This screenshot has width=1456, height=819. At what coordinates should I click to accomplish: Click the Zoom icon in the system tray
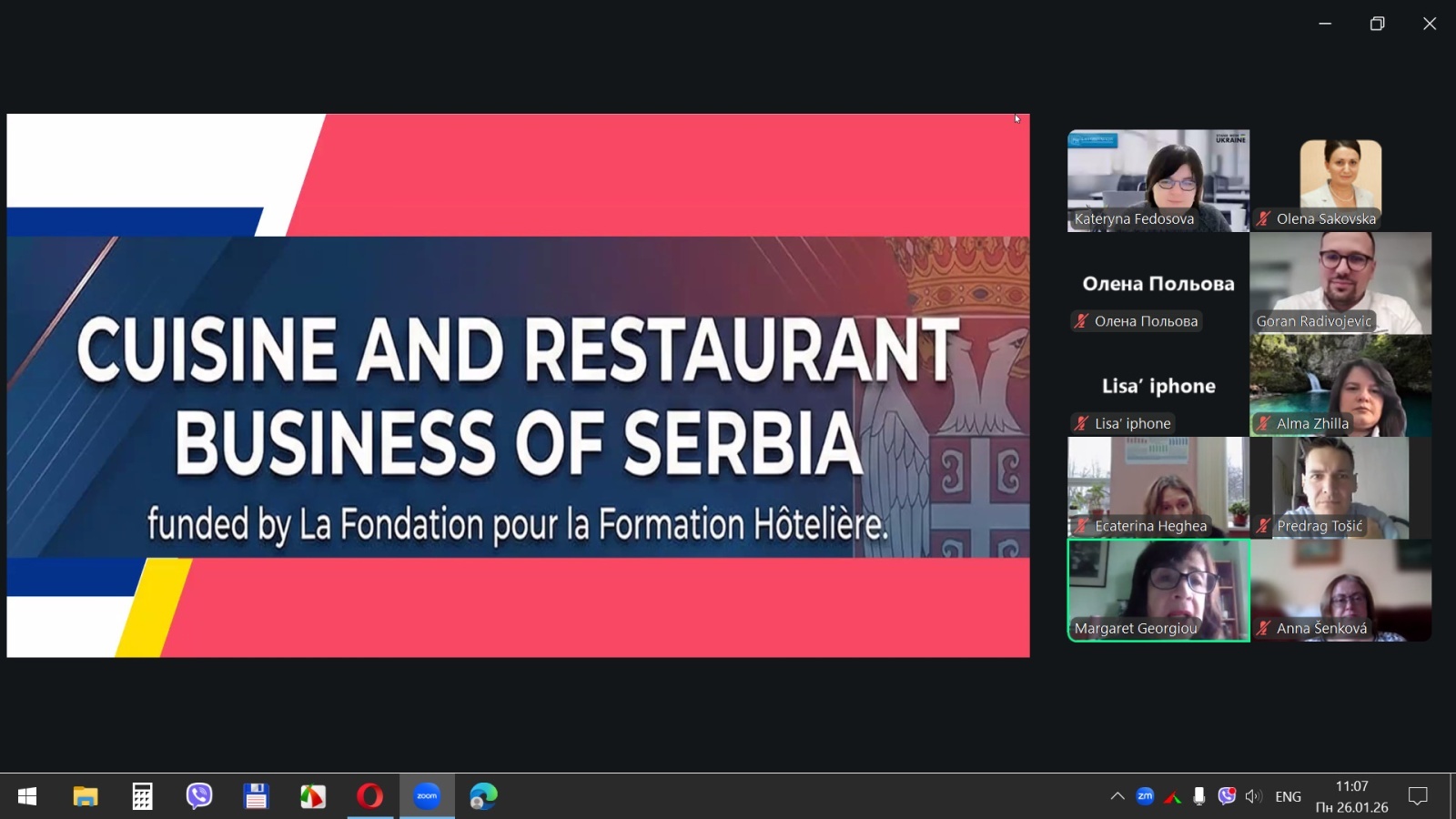pos(1145,796)
